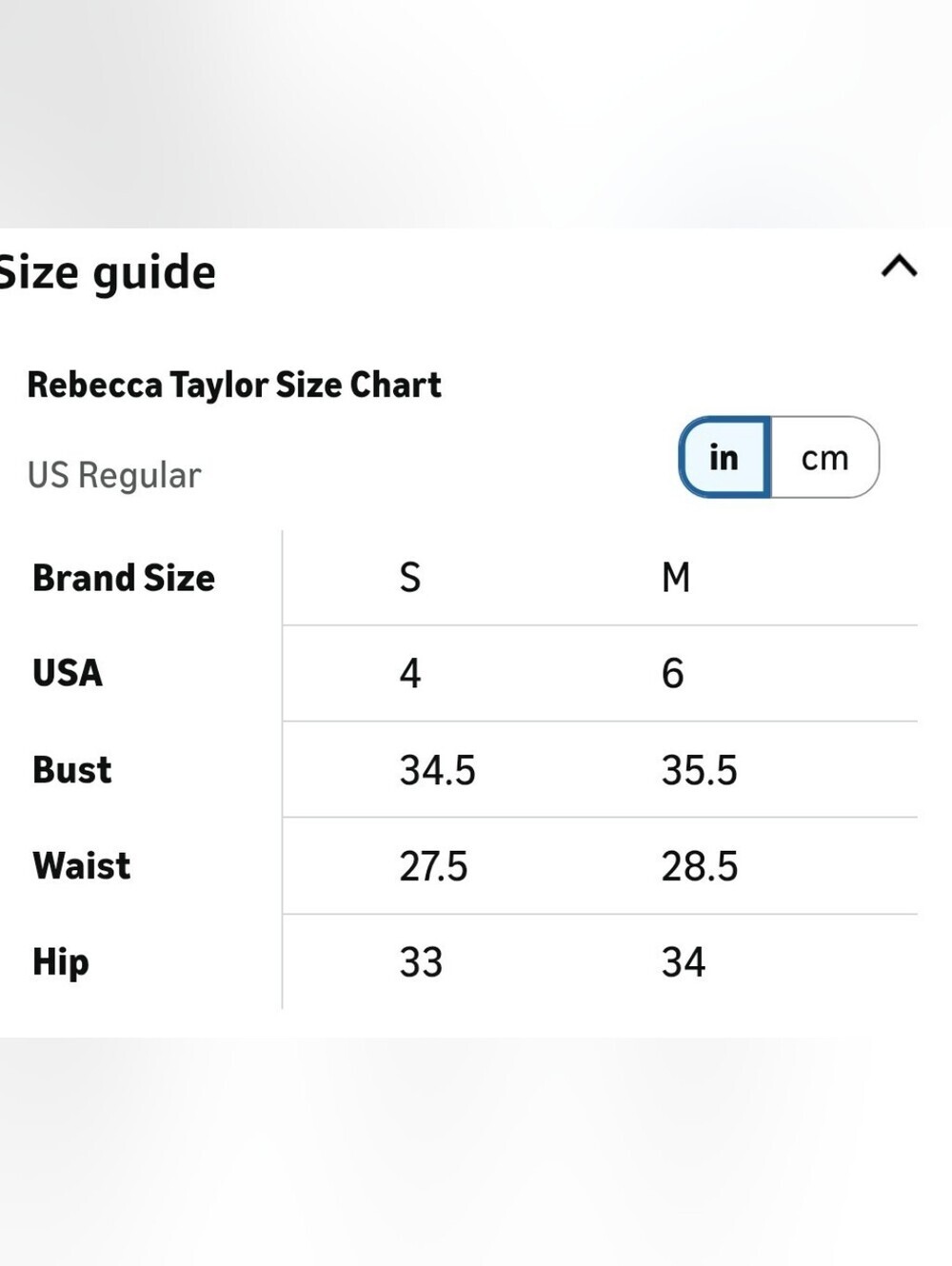Image resolution: width=952 pixels, height=1266 pixels.
Task: Select the M brand size cell
Action: pyautogui.click(x=676, y=578)
